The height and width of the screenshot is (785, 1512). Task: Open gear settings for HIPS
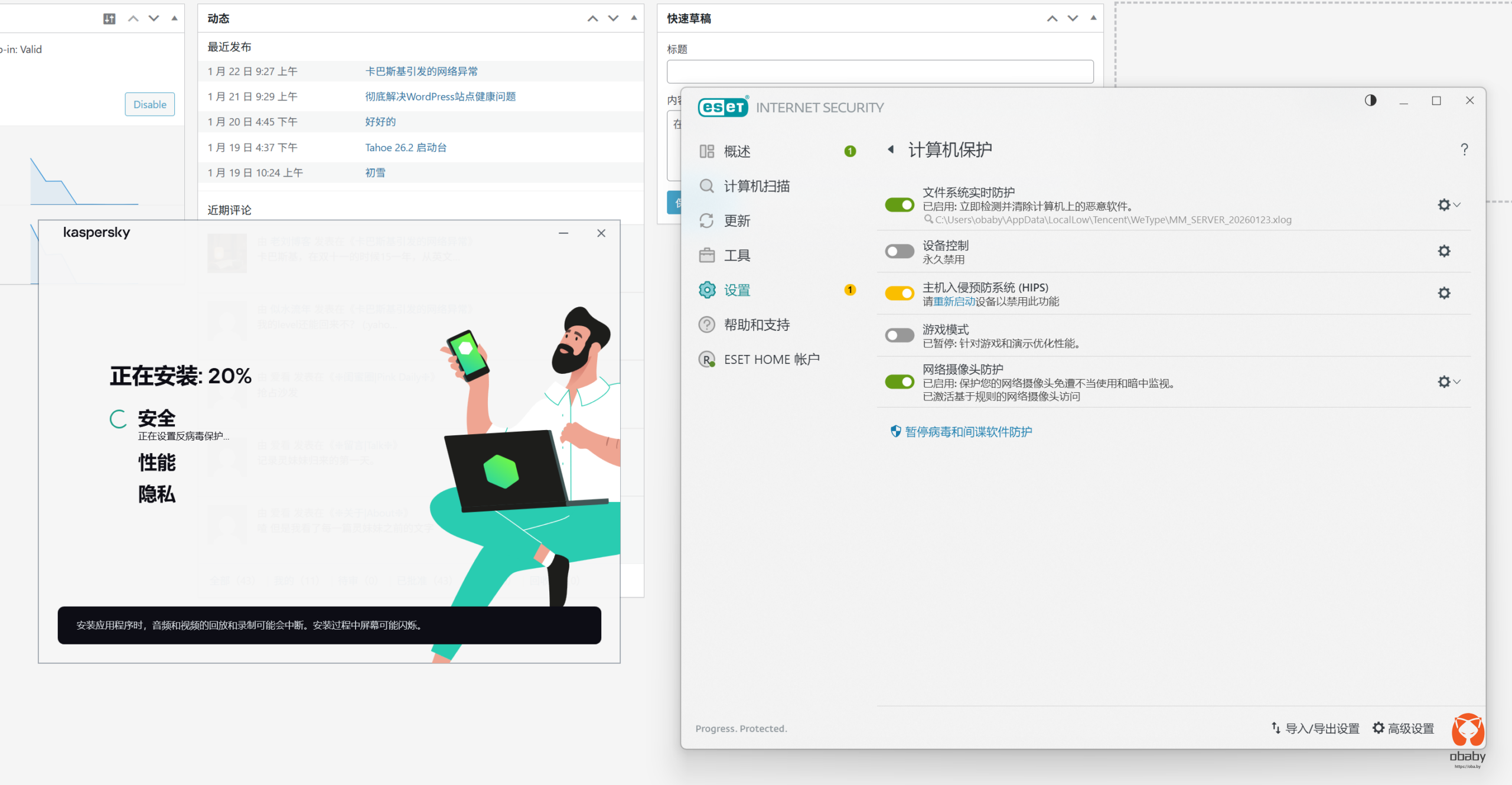[1443, 293]
